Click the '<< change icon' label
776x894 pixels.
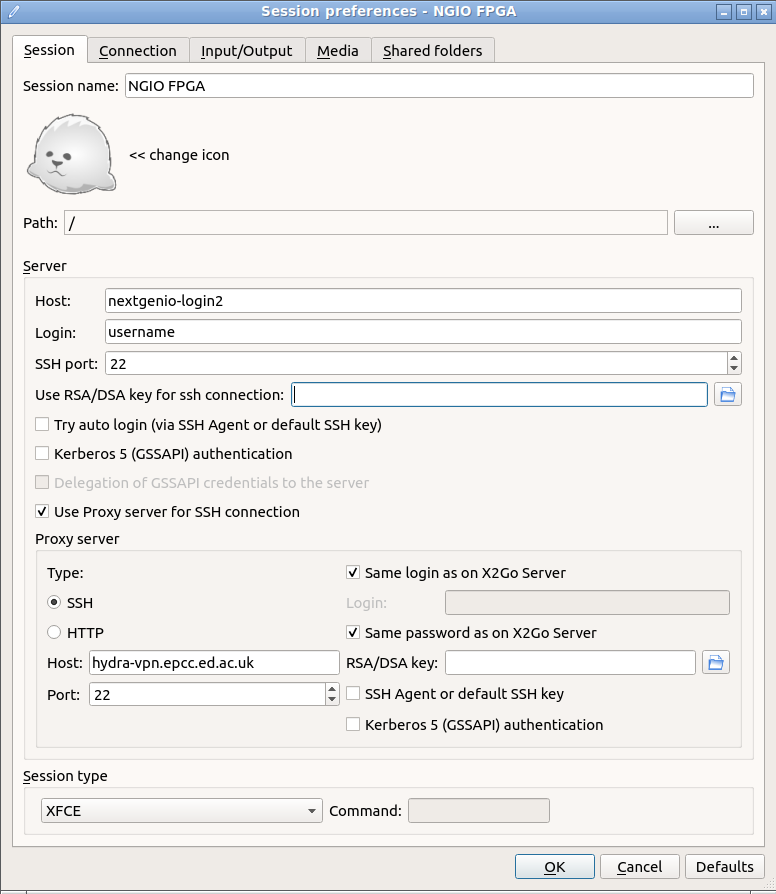point(179,155)
